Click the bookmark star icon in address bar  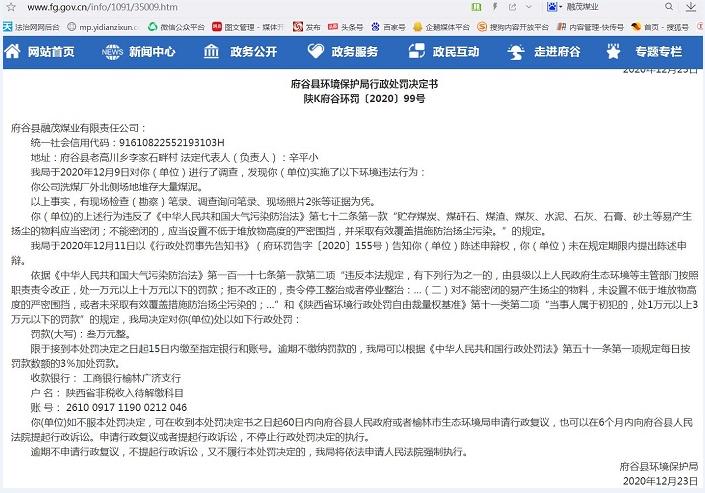tap(459, 8)
